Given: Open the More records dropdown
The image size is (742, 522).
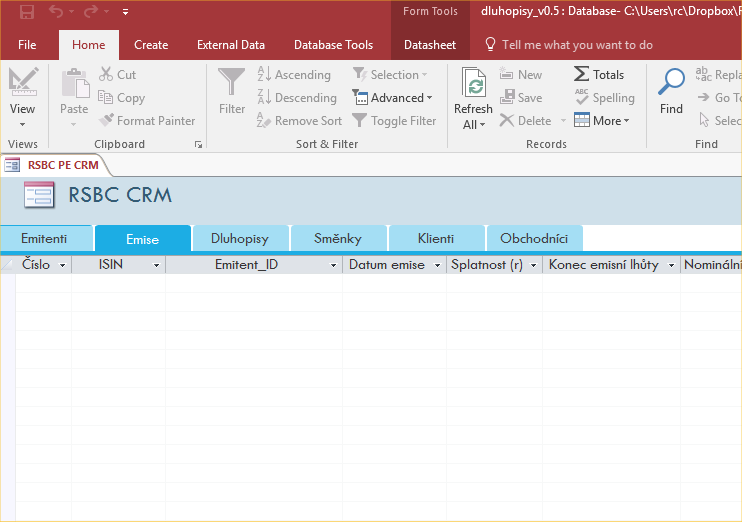Looking at the screenshot, I should pos(602,121).
